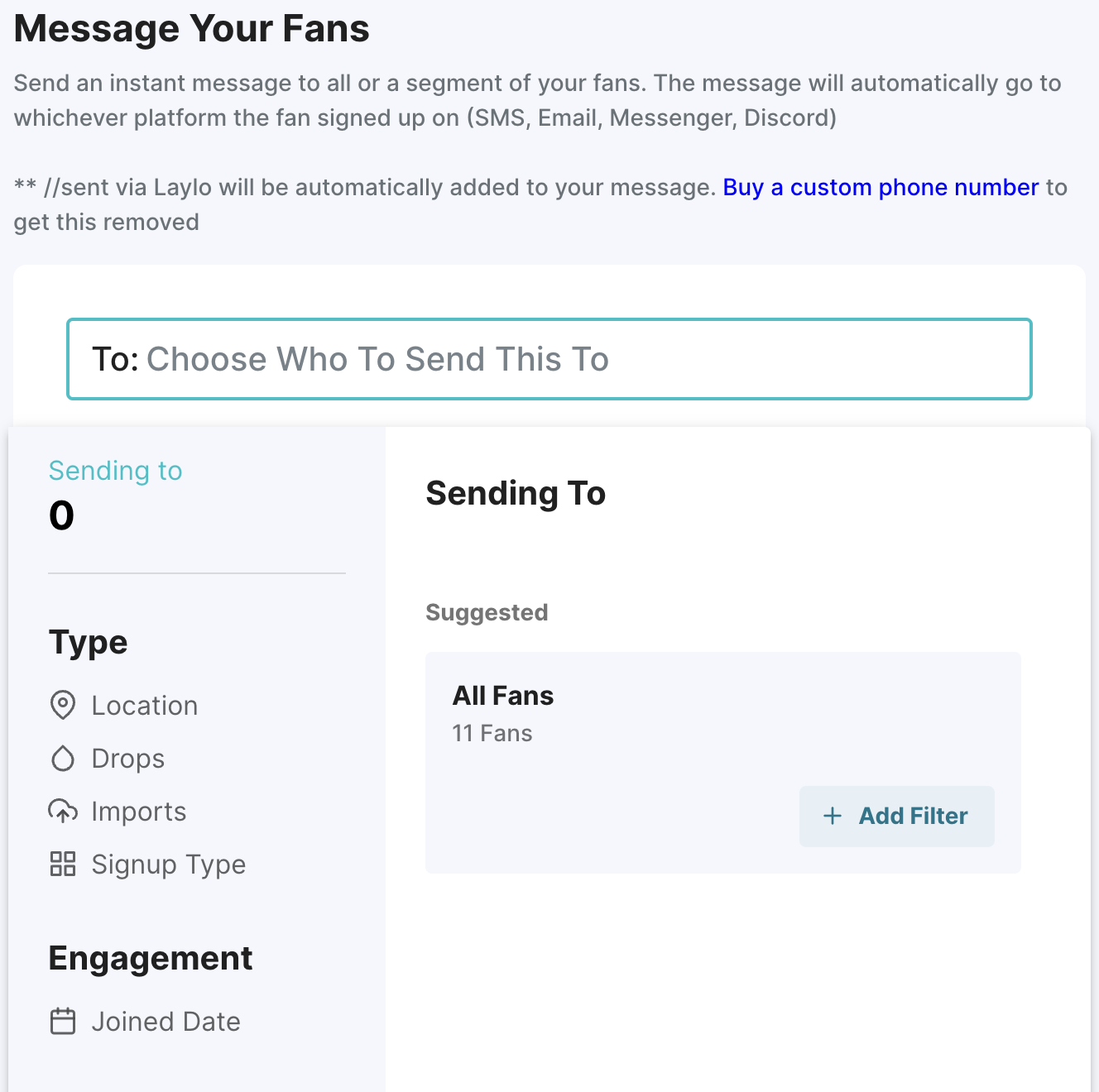Click the Drops droplet icon
Image resolution: width=1099 pixels, height=1092 pixels.
click(x=63, y=759)
